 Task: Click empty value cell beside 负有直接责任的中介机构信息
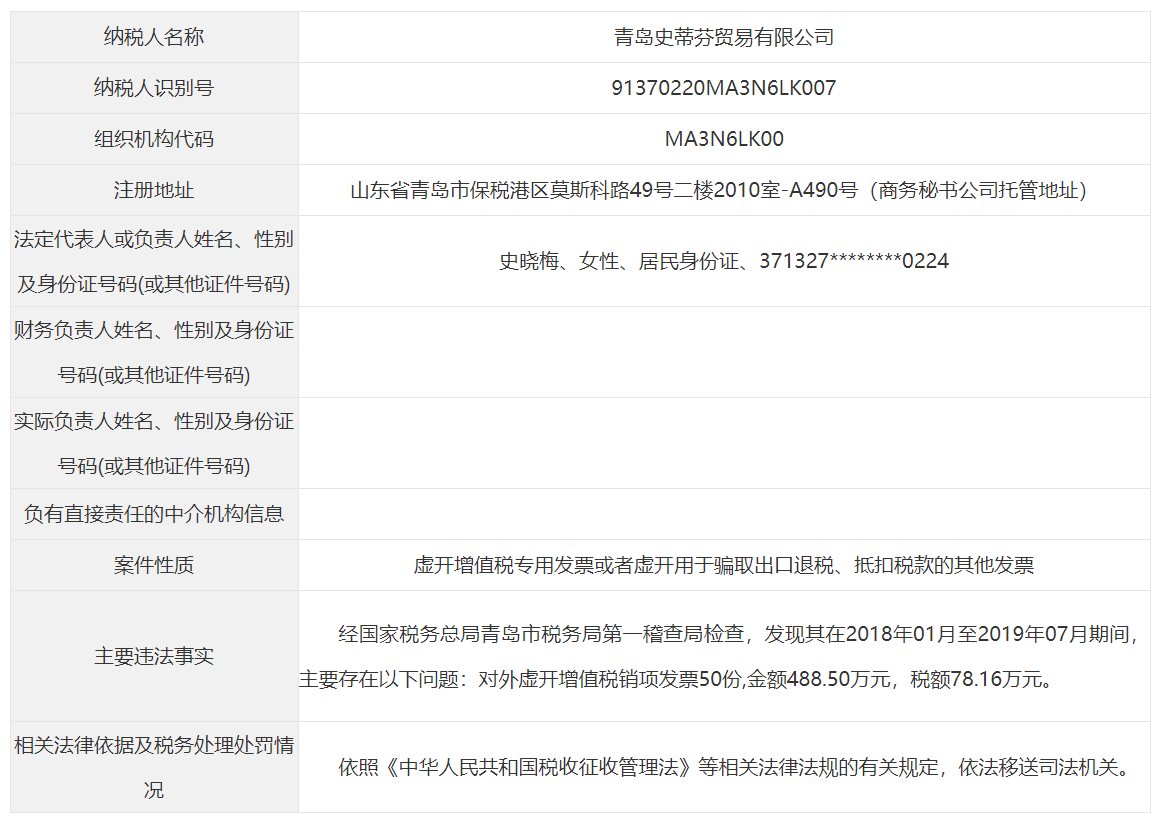(x=723, y=514)
